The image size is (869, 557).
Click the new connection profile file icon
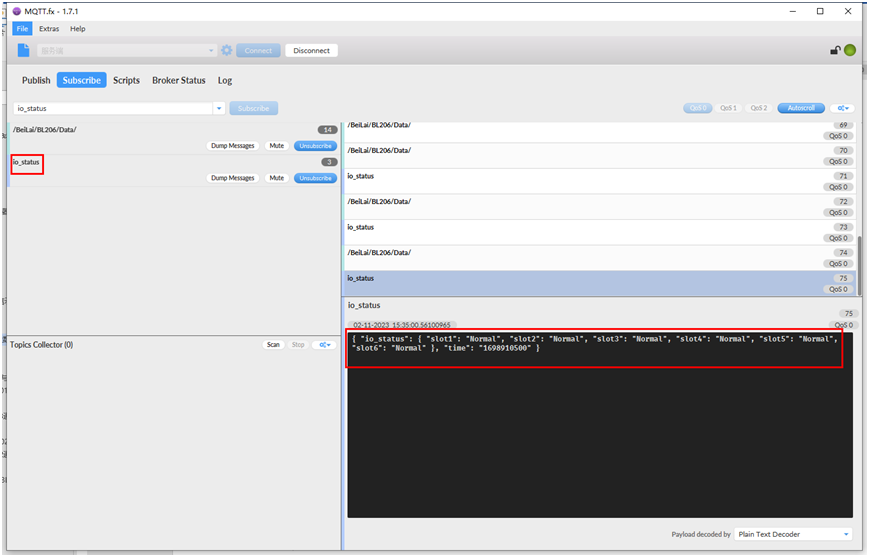(23, 50)
